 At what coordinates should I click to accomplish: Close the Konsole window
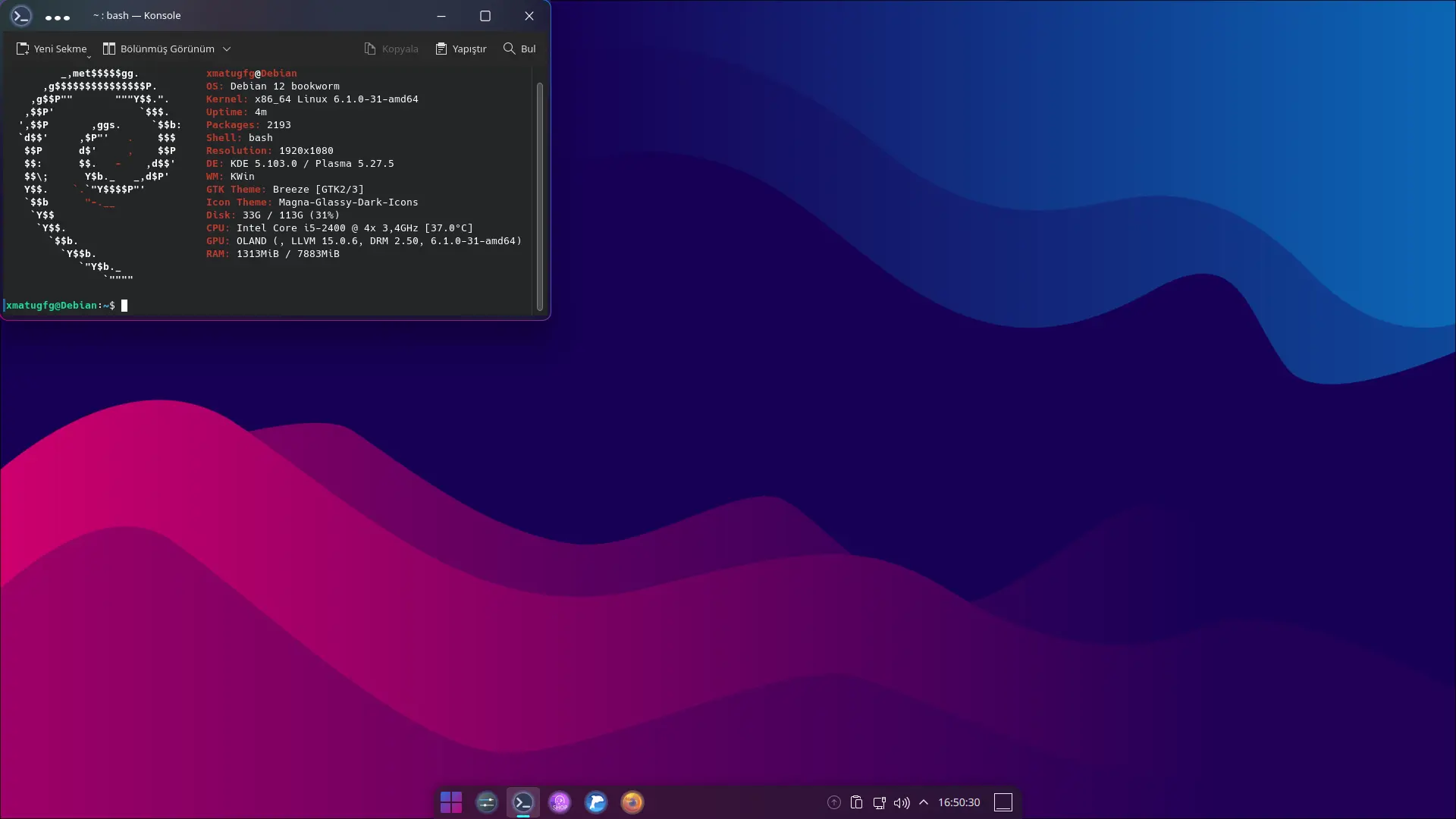(529, 16)
